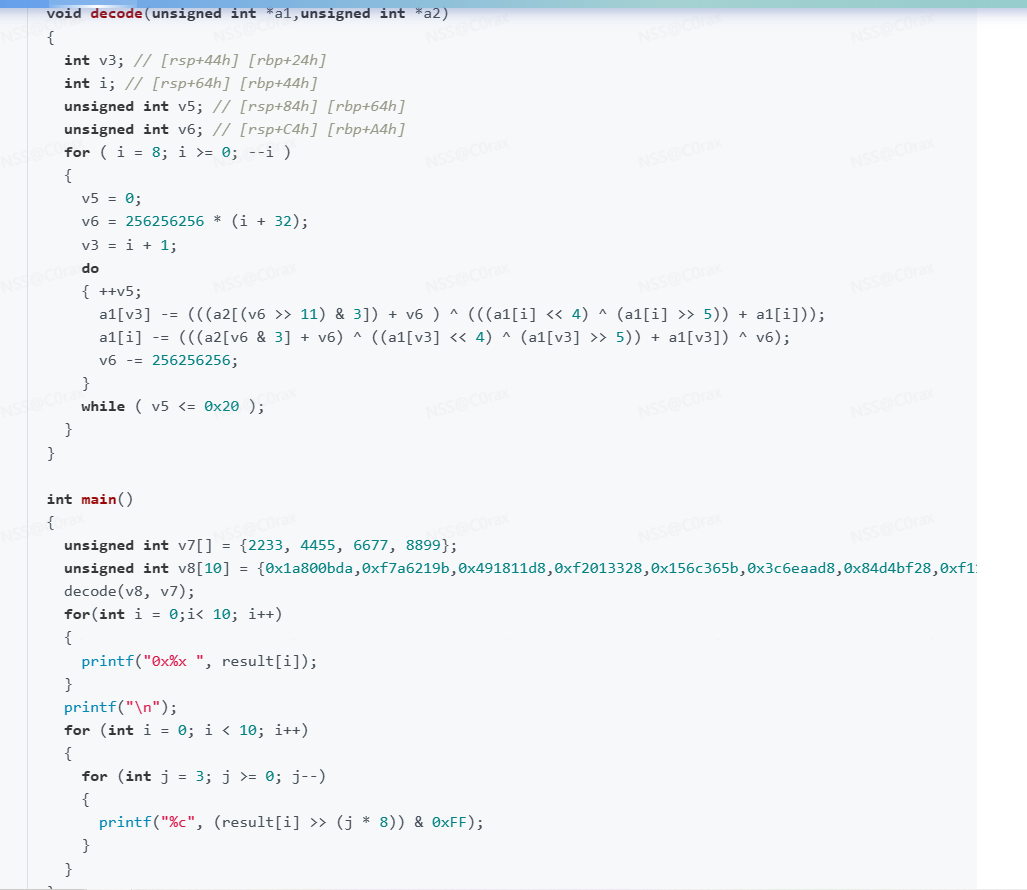1027x890 pixels.
Task: Click the 'do' keyword in the loop
Action: pos(90,268)
